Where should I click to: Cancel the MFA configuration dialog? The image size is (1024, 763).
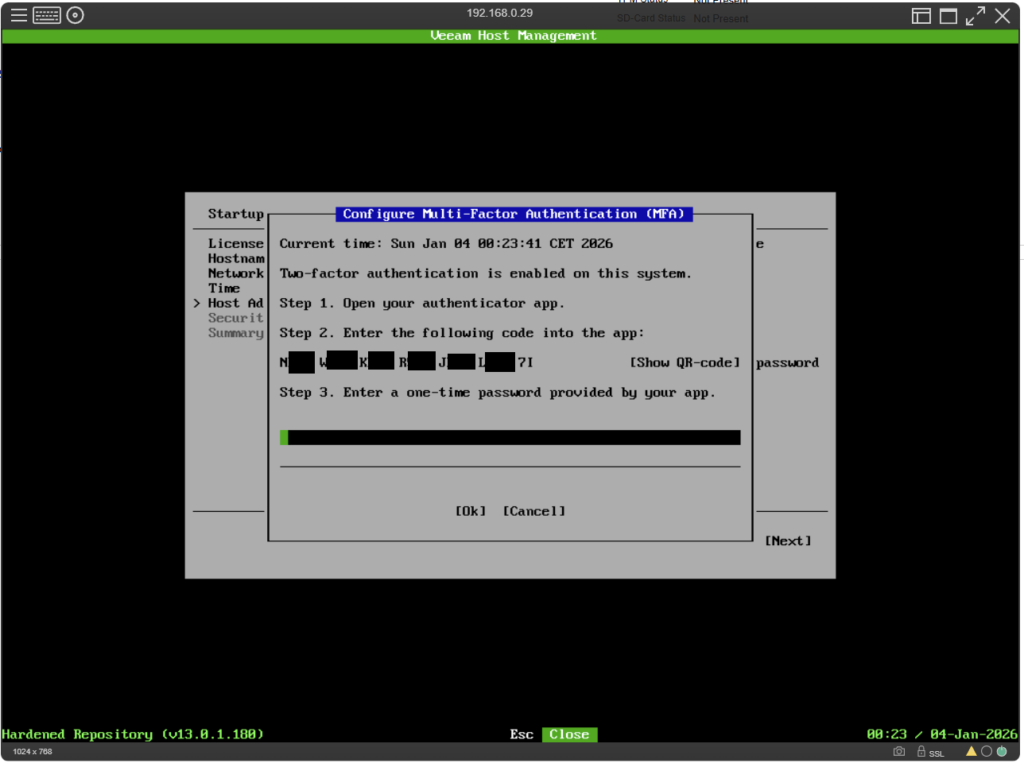click(533, 511)
